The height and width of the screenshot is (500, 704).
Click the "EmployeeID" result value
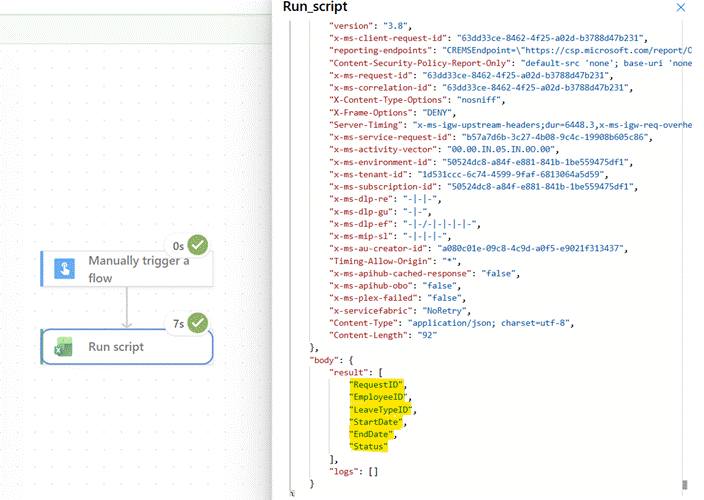[378, 397]
